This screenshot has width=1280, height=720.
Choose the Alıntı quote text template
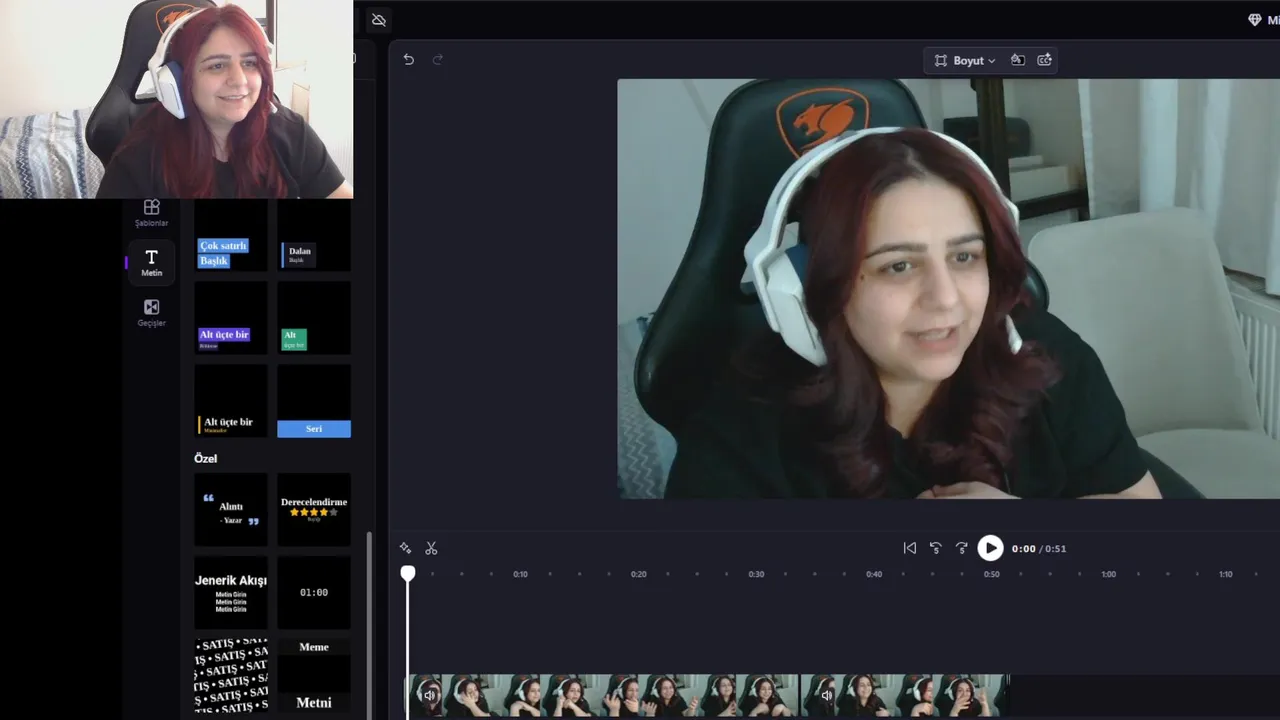pyautogui.click(x=231, y=510)
